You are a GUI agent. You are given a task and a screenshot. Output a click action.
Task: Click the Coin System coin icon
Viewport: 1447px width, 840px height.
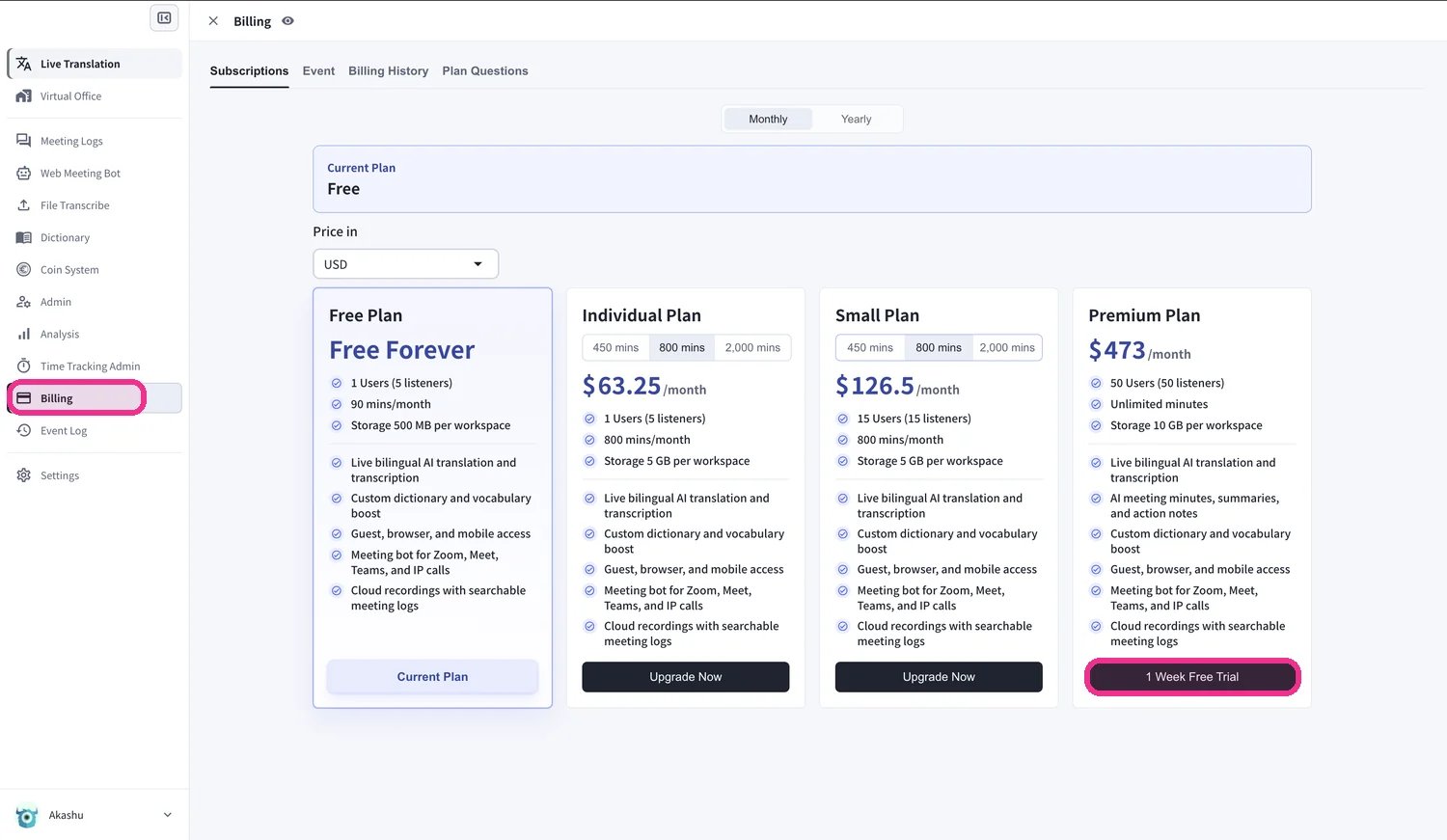coord(24,270)
